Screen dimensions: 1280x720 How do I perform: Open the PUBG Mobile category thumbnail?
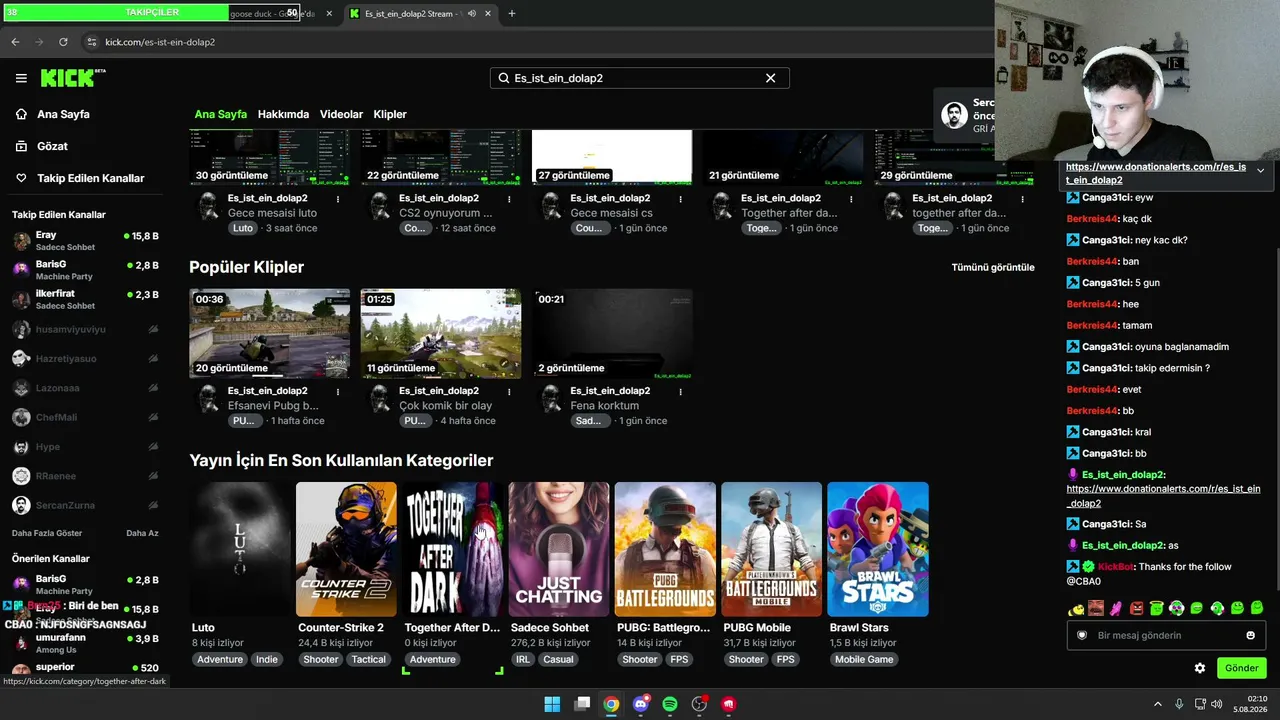[x=772, y=549]
